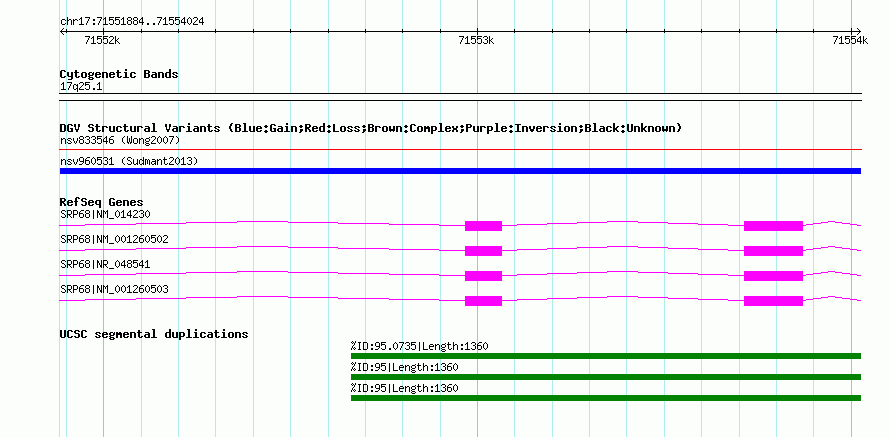Select the shorter exon block of SRP68|NR_048541
This screenshot has width=890, height=437.
click(484, 276)
